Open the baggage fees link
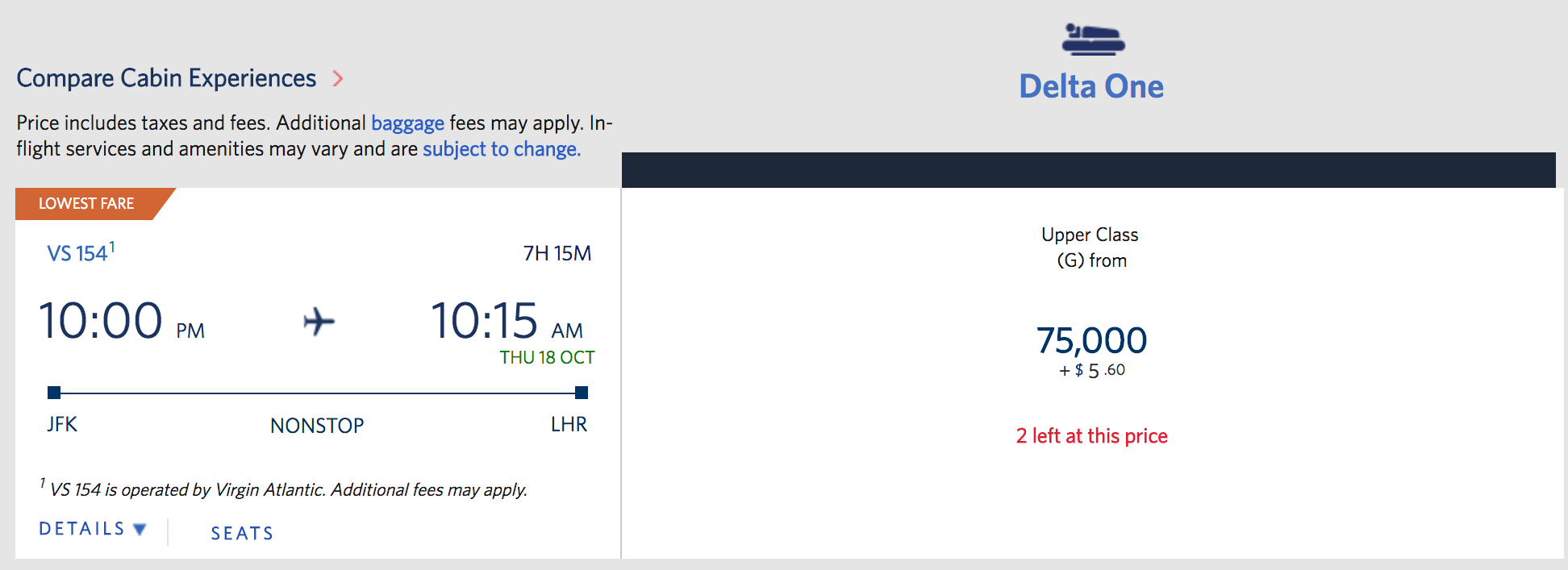1568x570 pixels. coord(408,123)
